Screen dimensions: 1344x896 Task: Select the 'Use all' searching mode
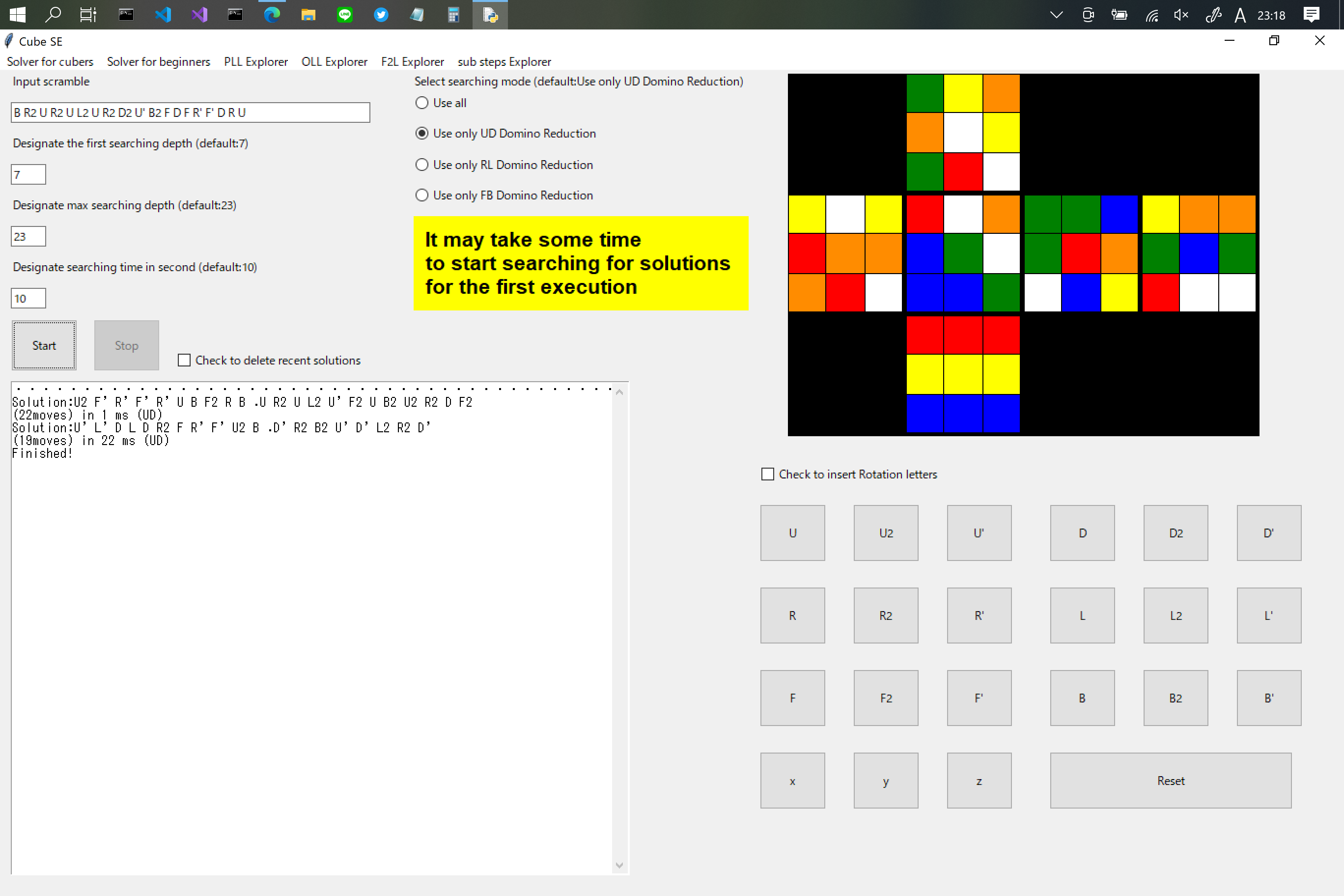(421, 103)
